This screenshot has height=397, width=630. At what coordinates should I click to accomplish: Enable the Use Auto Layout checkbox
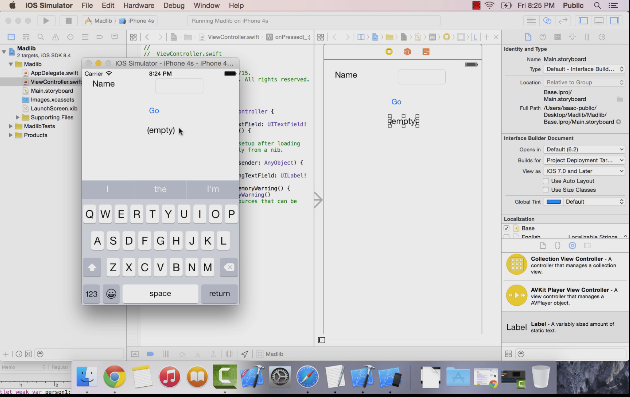pos(546,181)
